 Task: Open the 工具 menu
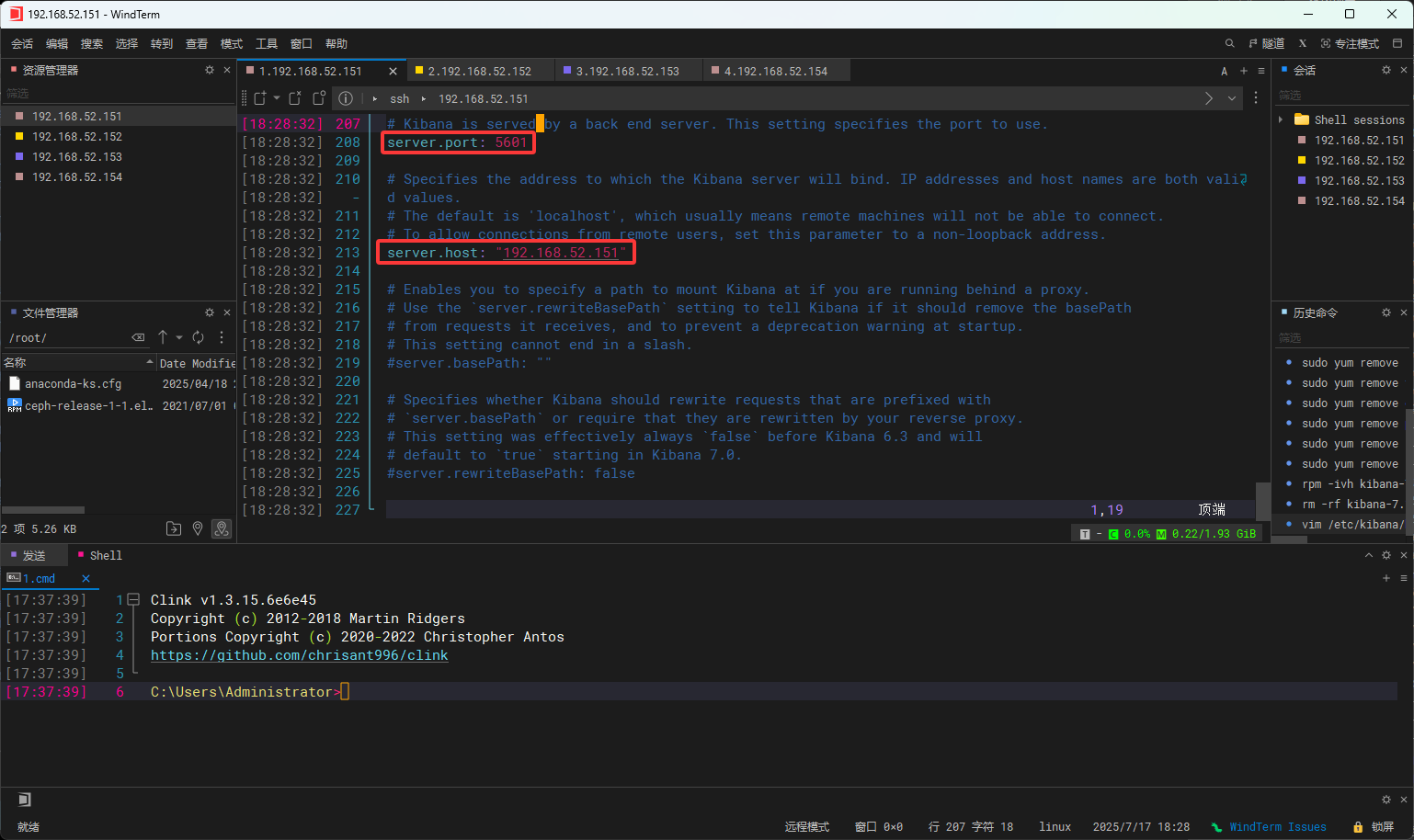click(x=267, y=43)
